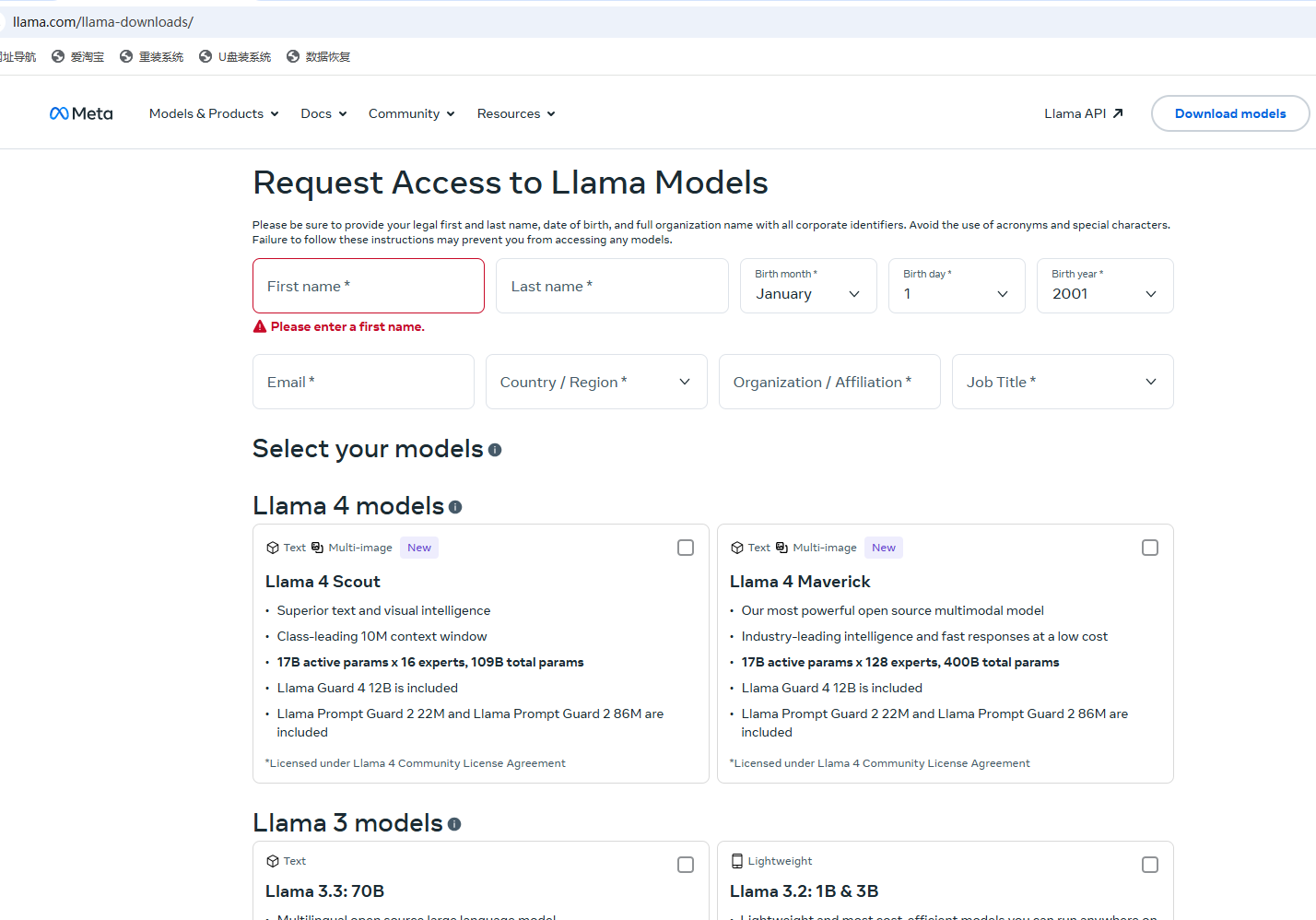Open the 数据恢复 bookmark in the bookmarks bar
1316x920 pixels.
click(x=318, y=56)
